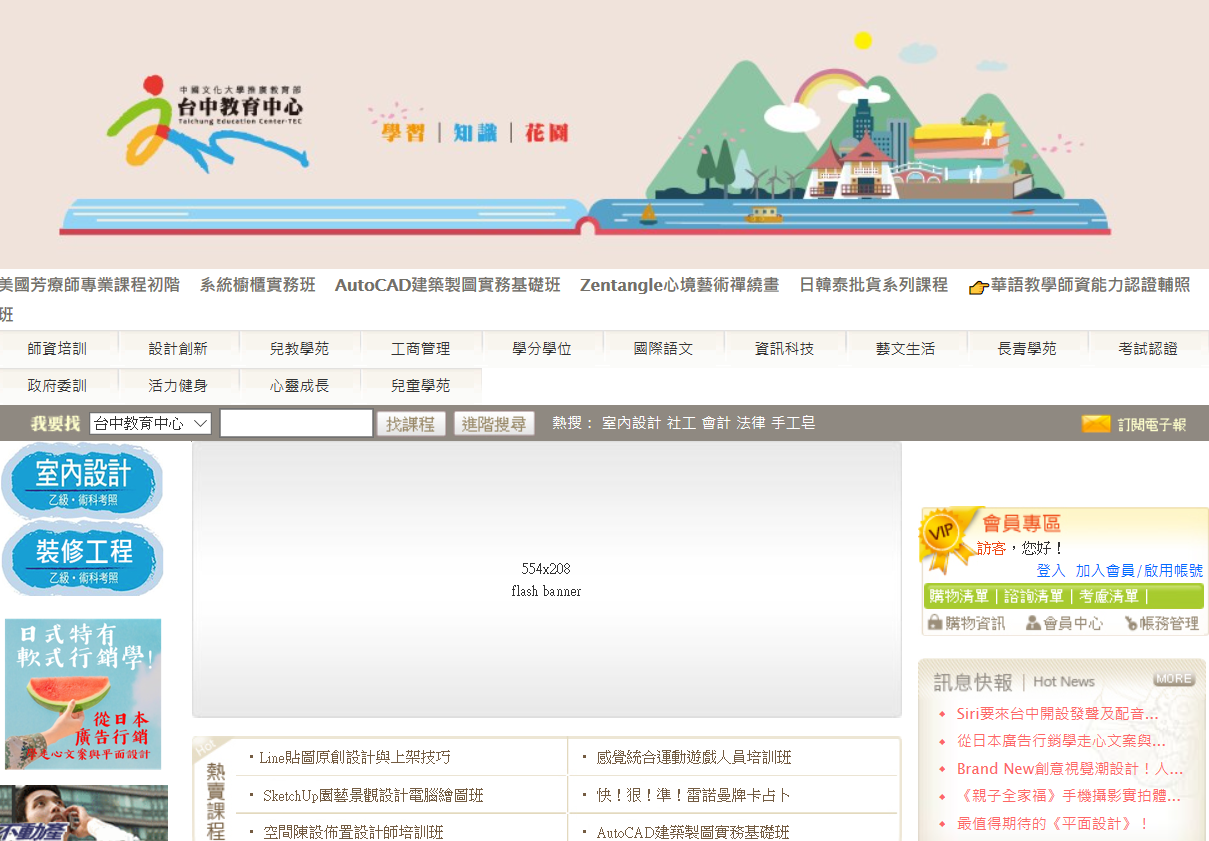Open the 購物清單 tab
The width and height of the screenshot is (1209, 841).
959,596
